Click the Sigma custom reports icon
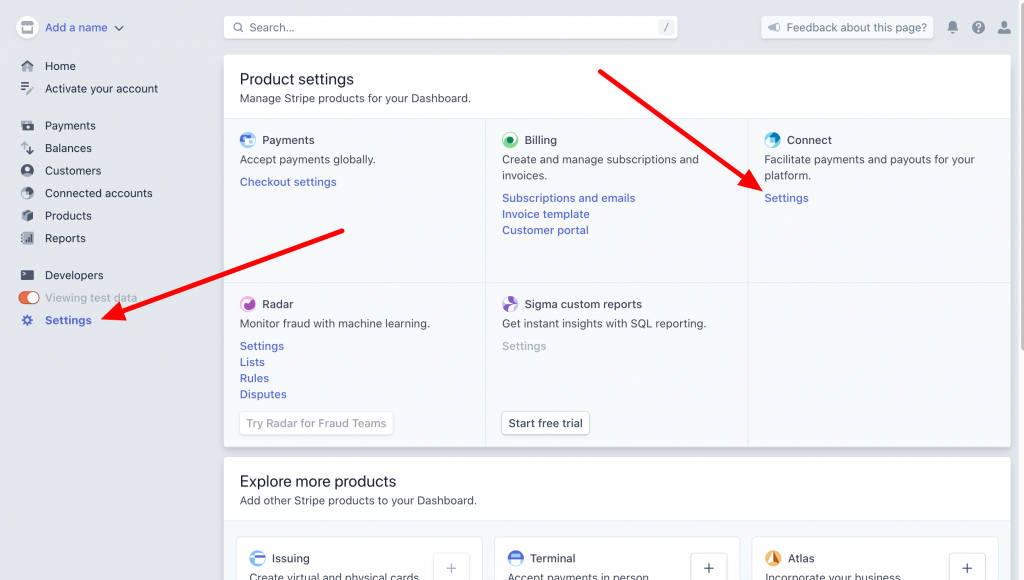This screenshot has width=1024, height=580. [510, 304]
